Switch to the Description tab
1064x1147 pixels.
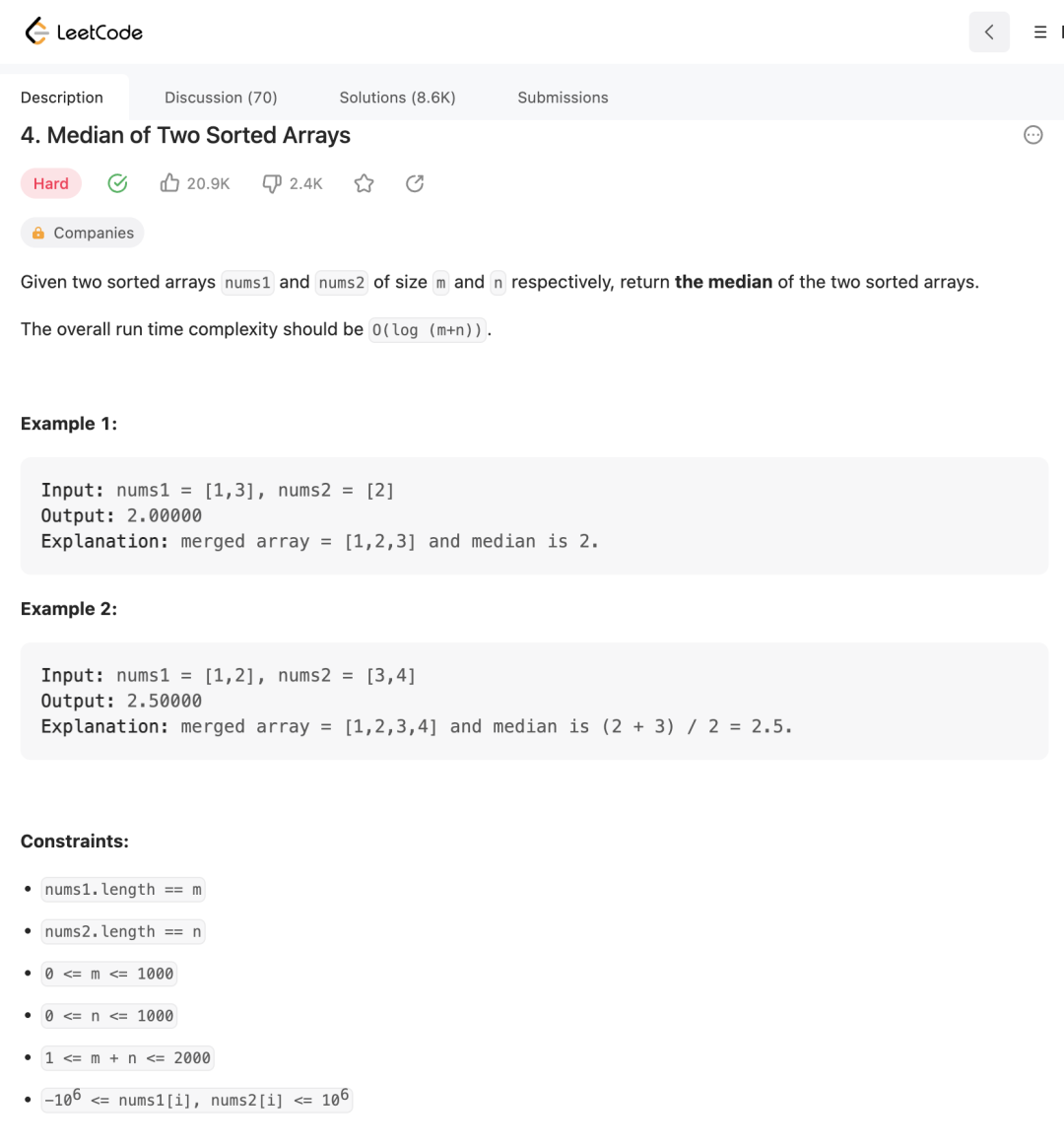62,98
